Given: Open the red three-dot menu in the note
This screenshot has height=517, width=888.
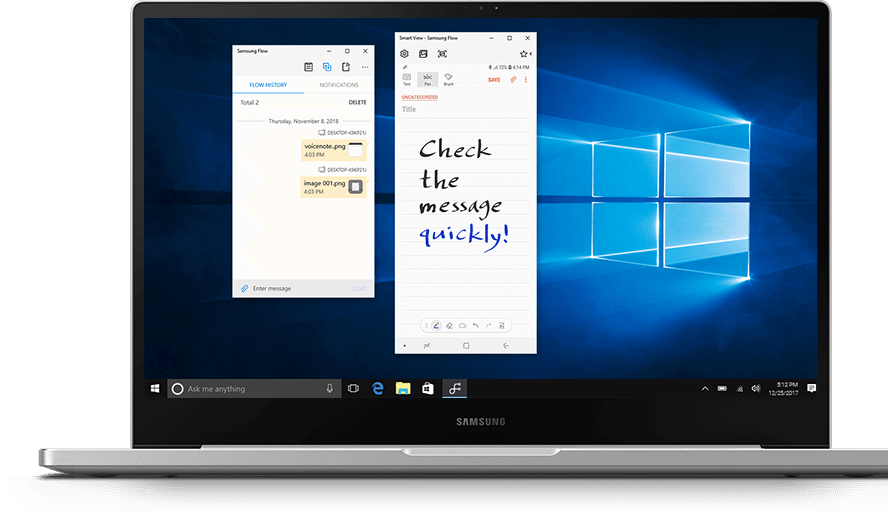Looking at the screenshot, I should pyautogui.click(x=526, y=80).
